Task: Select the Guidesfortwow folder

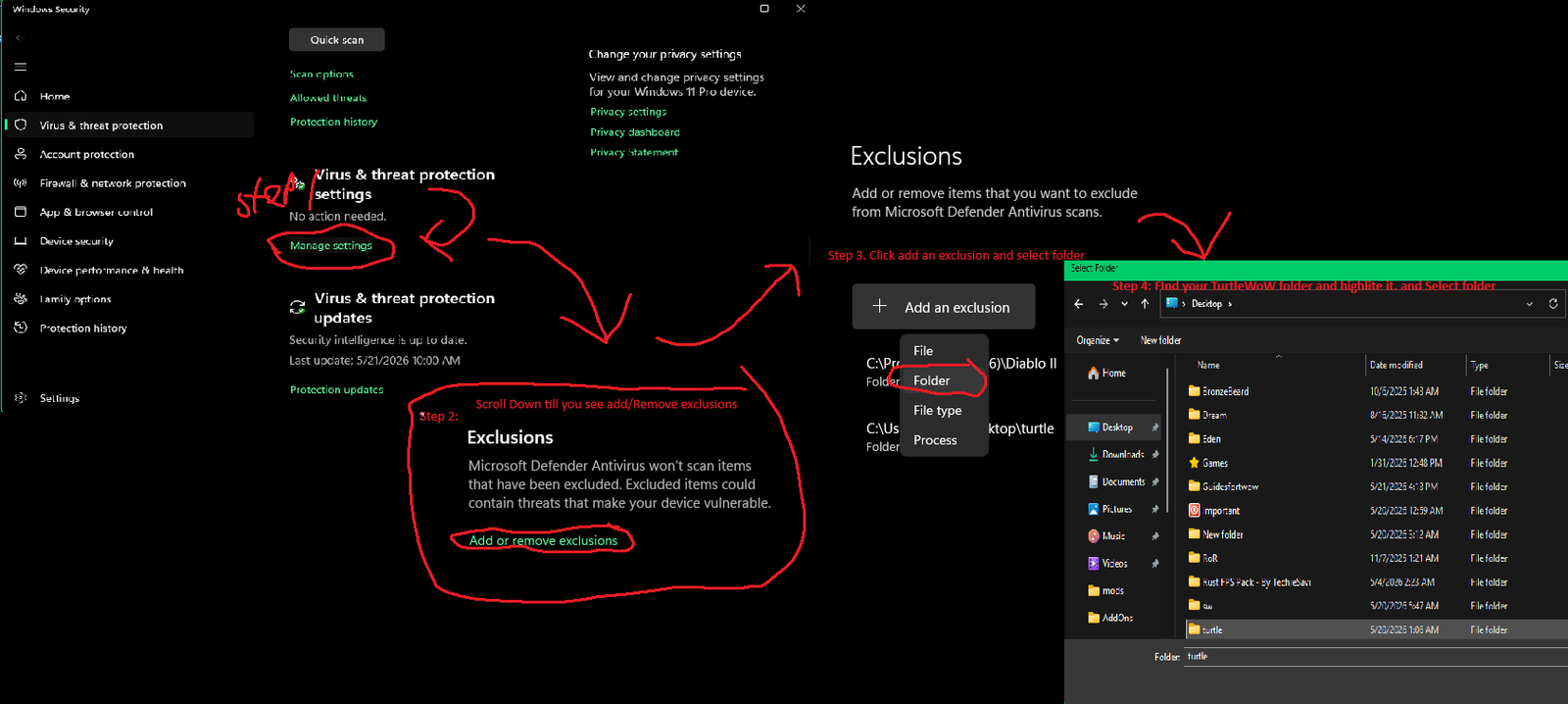Action: pos(1230,486)
